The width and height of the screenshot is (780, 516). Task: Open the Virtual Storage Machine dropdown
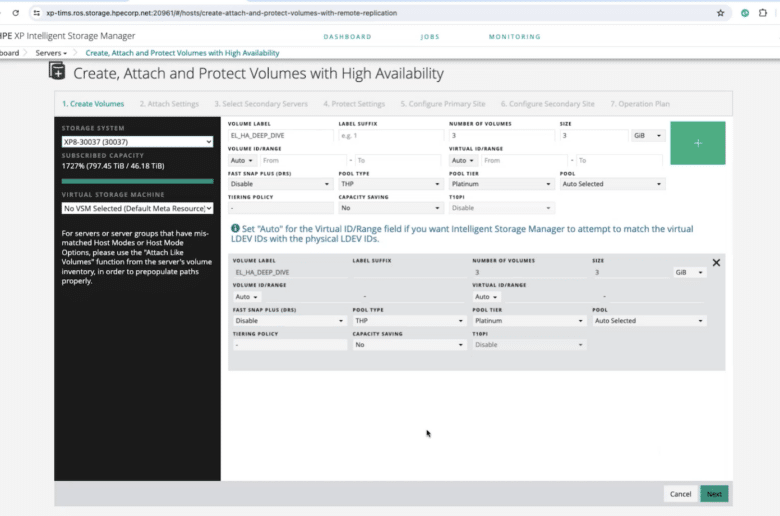tap(137, 208)
